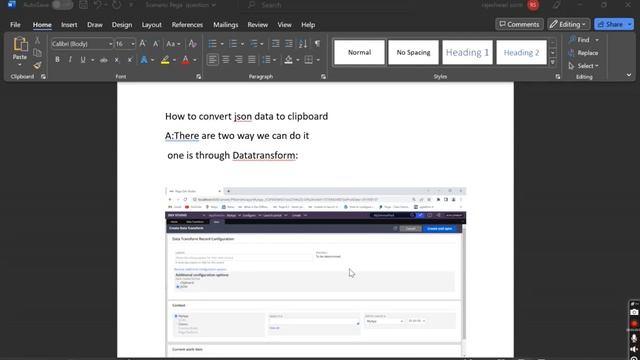Apply superscript formatting
Screen dimensions: 640x360
(130, 60)
